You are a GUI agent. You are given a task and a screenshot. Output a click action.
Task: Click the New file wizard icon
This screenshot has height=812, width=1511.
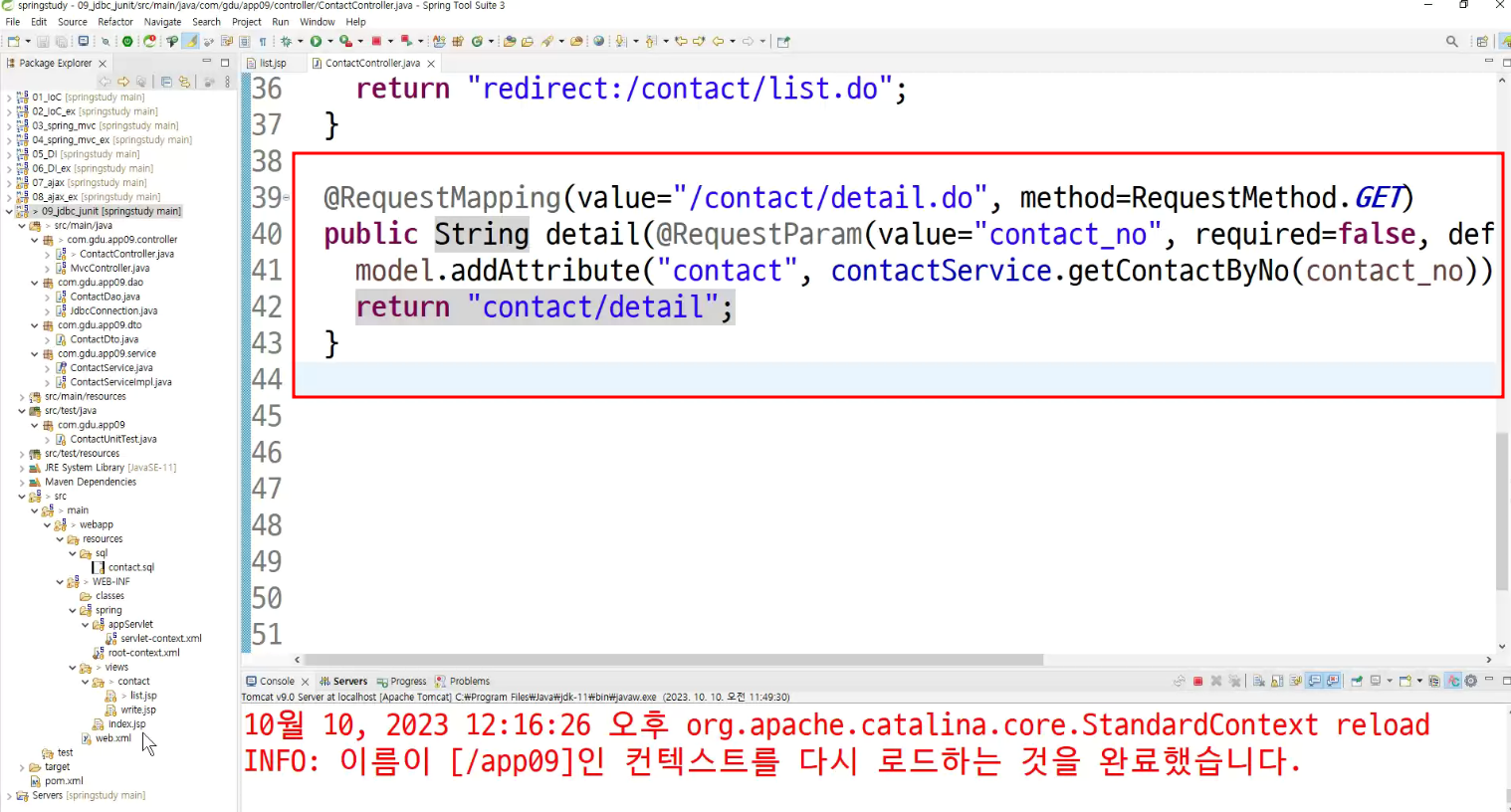pos(13,41)
